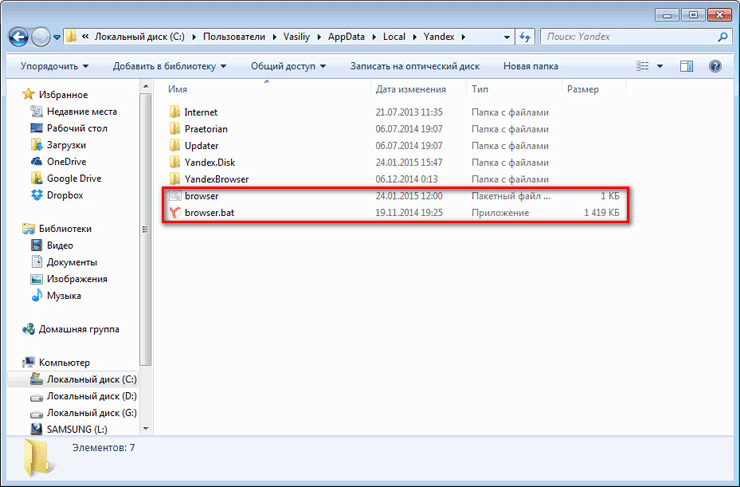Click the browser.bat Yandex icon
The width and height of the screenshot is (740, 487).
coord(175,212)
